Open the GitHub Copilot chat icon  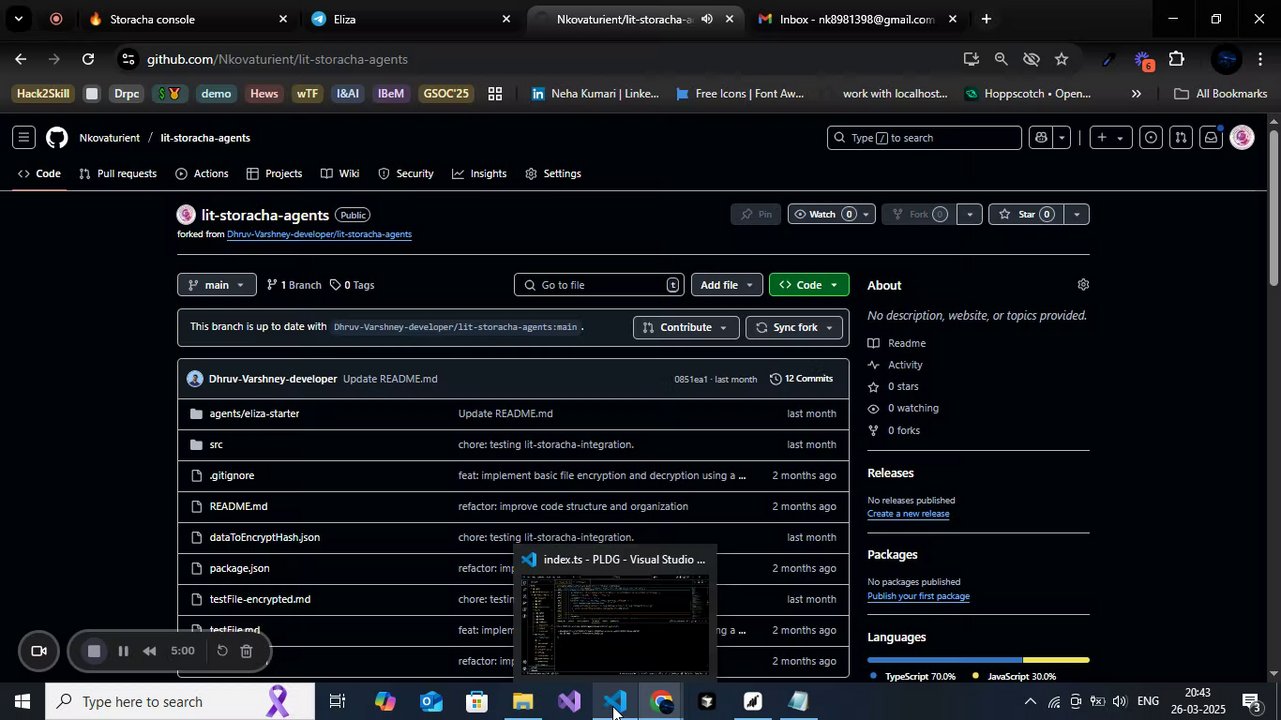click(1041, 138)
